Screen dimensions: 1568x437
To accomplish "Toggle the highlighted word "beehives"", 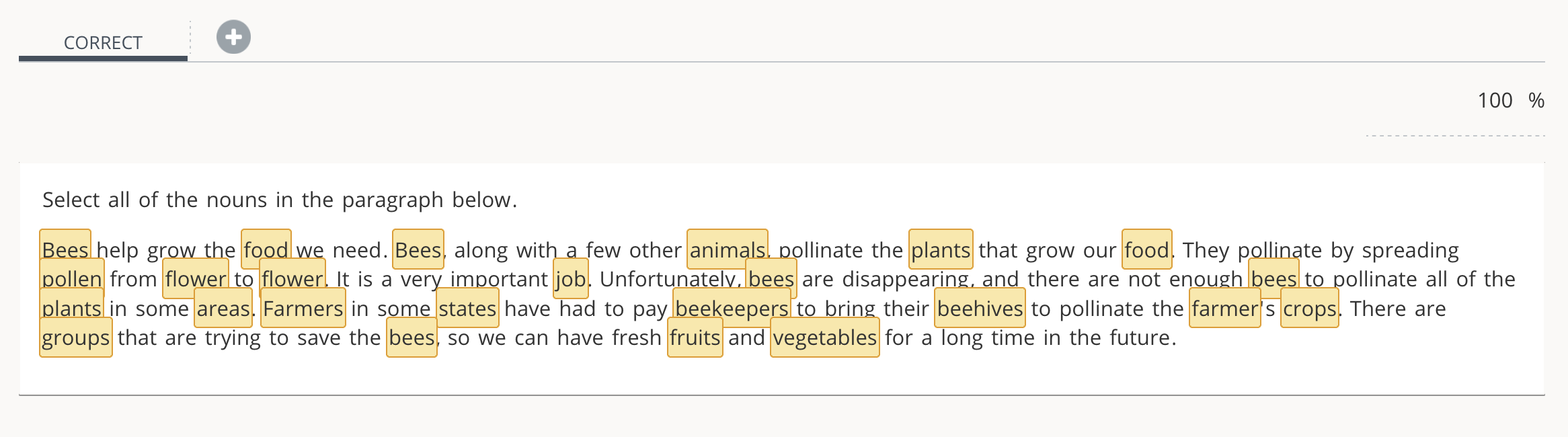I will click(x=980, y=309).
